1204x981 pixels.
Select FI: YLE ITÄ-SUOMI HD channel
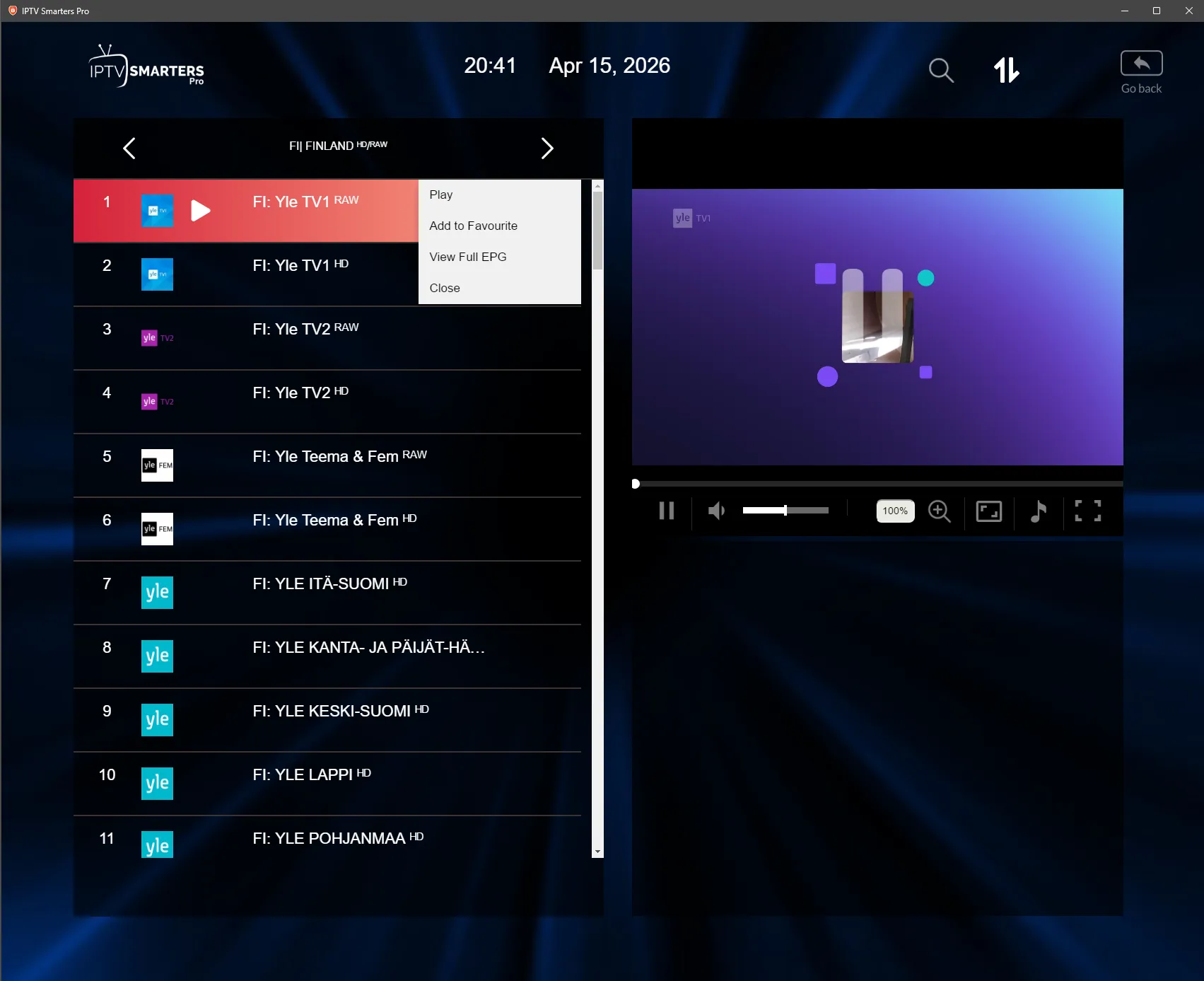point(327,593)
